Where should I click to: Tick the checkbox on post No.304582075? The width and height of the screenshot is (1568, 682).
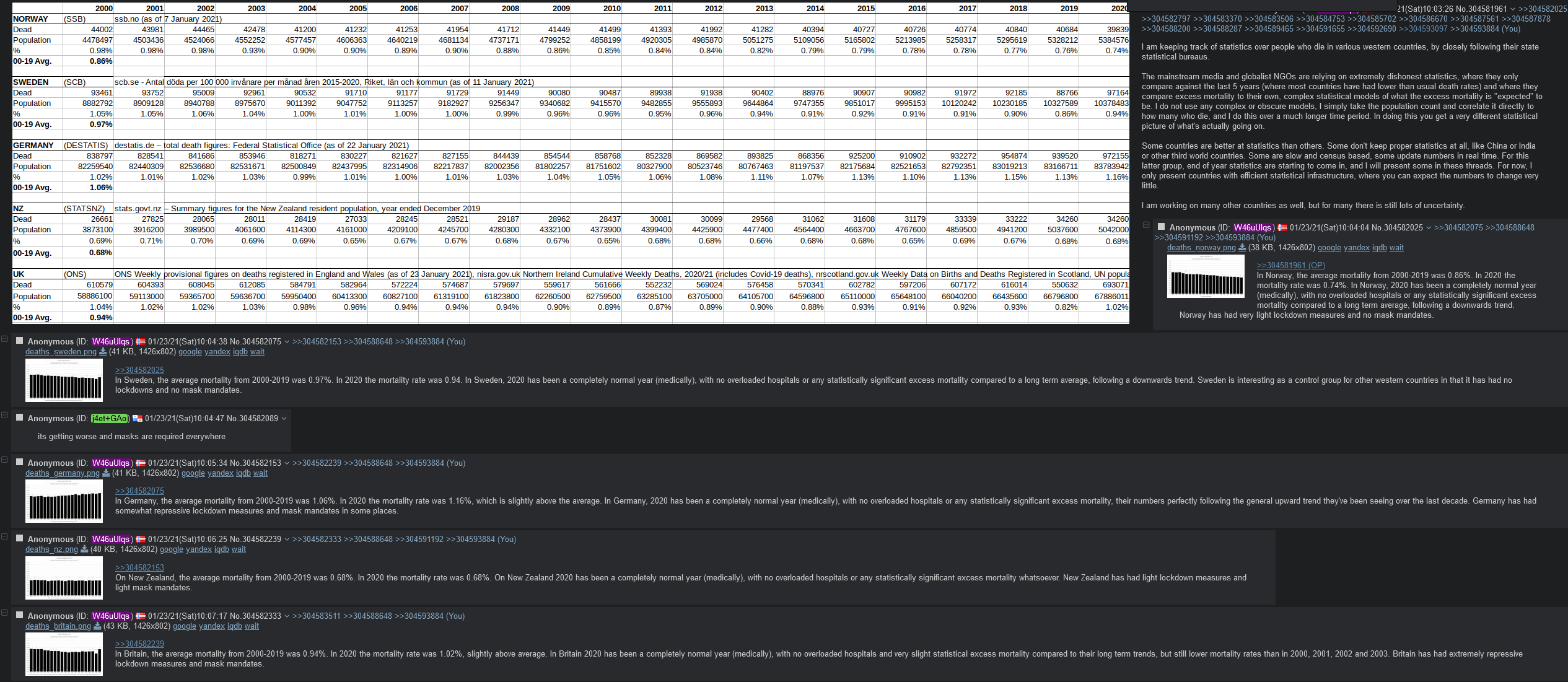pos(20,341)
